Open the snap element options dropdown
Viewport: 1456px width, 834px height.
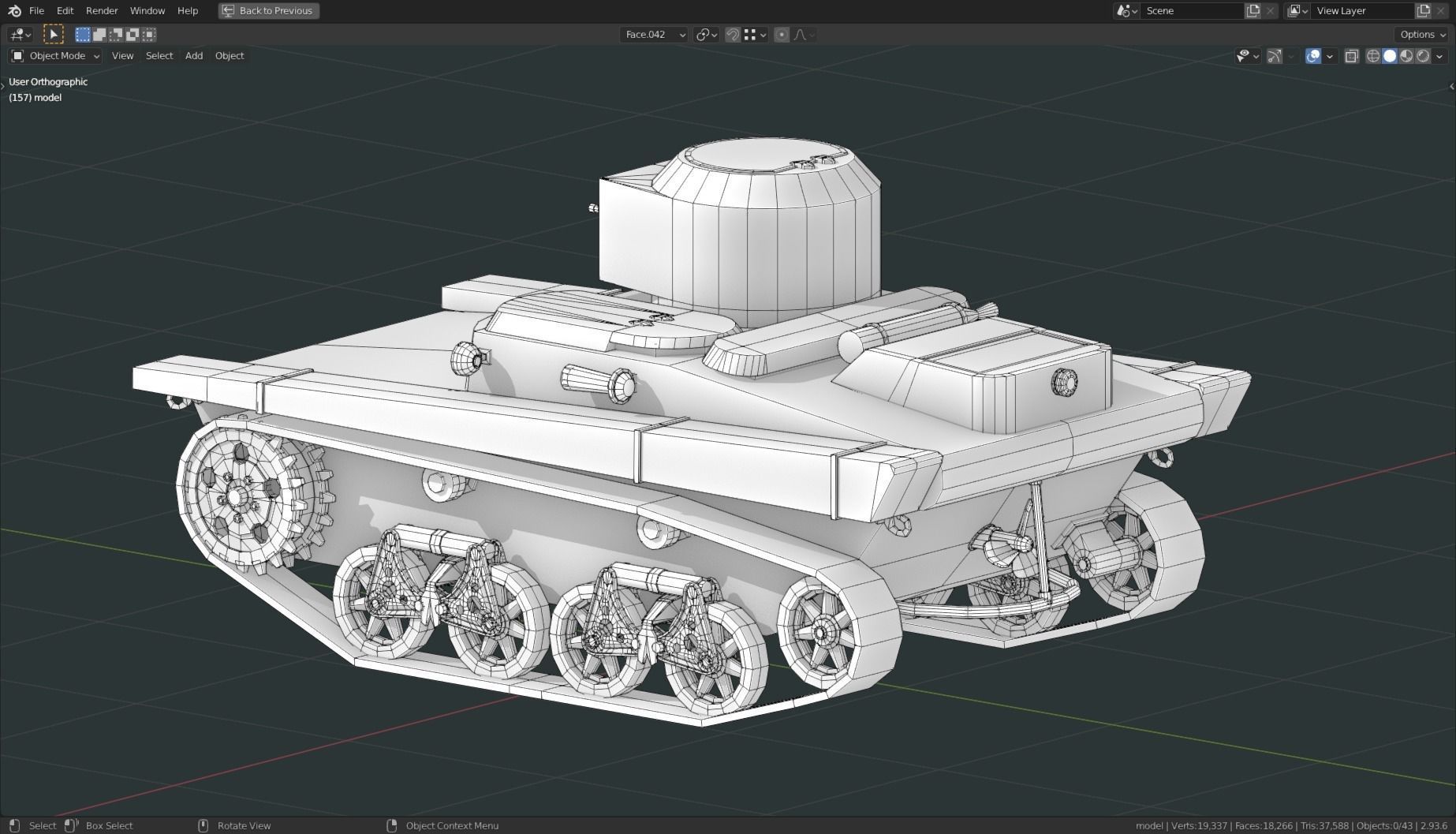[756, 35]
